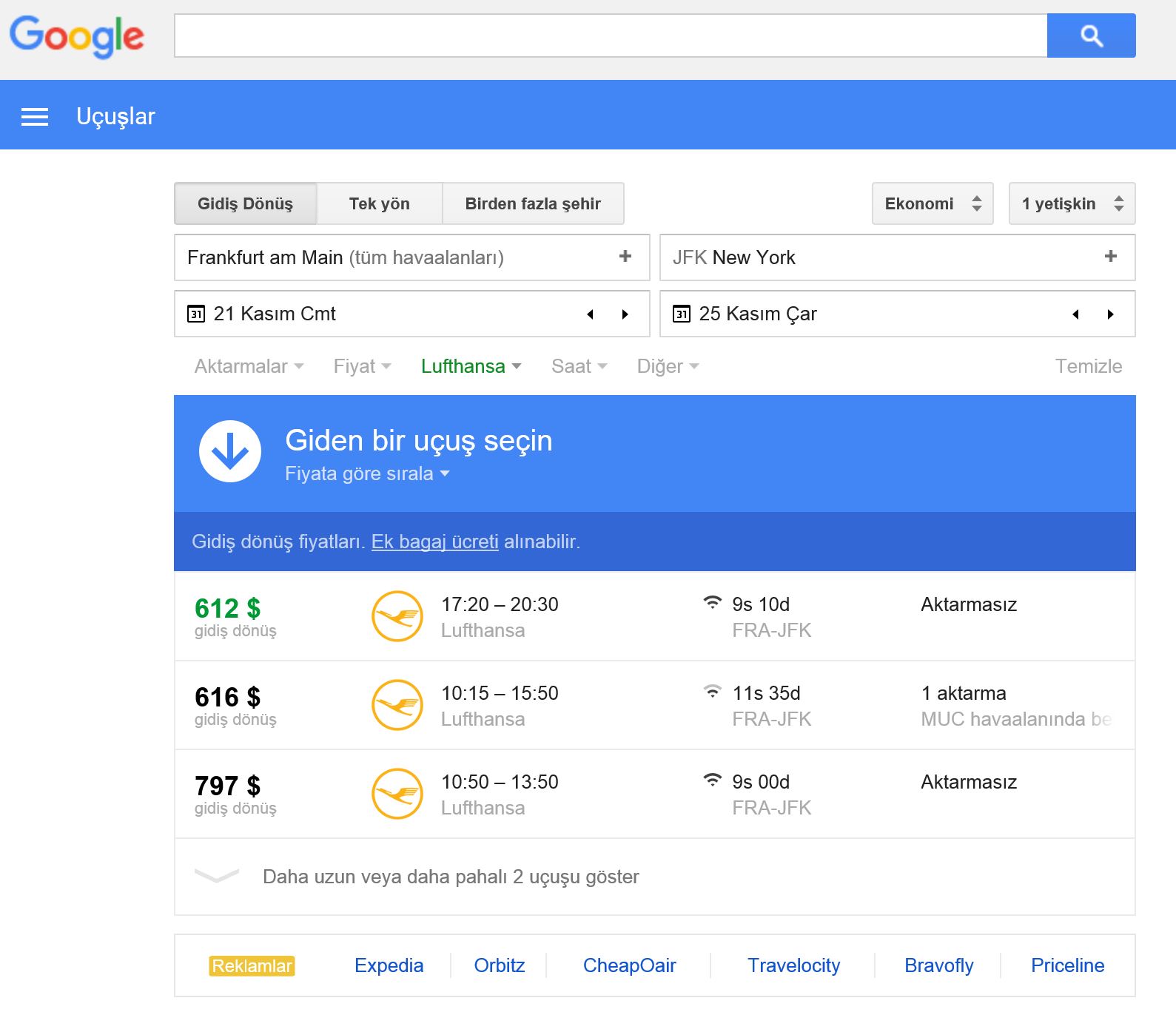Add another origin with the Frankfurt plus icon
Screen dimensions: 1176x1012
tap(625, 256)
